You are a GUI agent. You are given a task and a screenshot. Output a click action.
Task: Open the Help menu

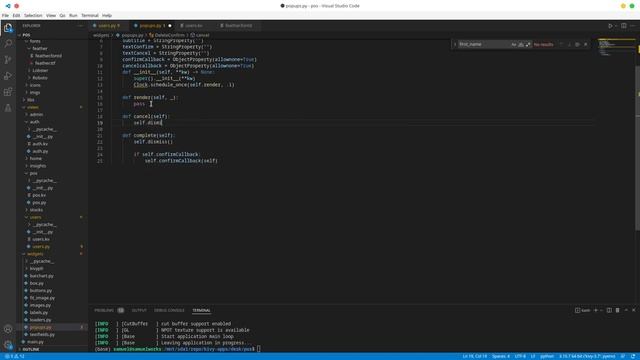[x=107, y=16]
